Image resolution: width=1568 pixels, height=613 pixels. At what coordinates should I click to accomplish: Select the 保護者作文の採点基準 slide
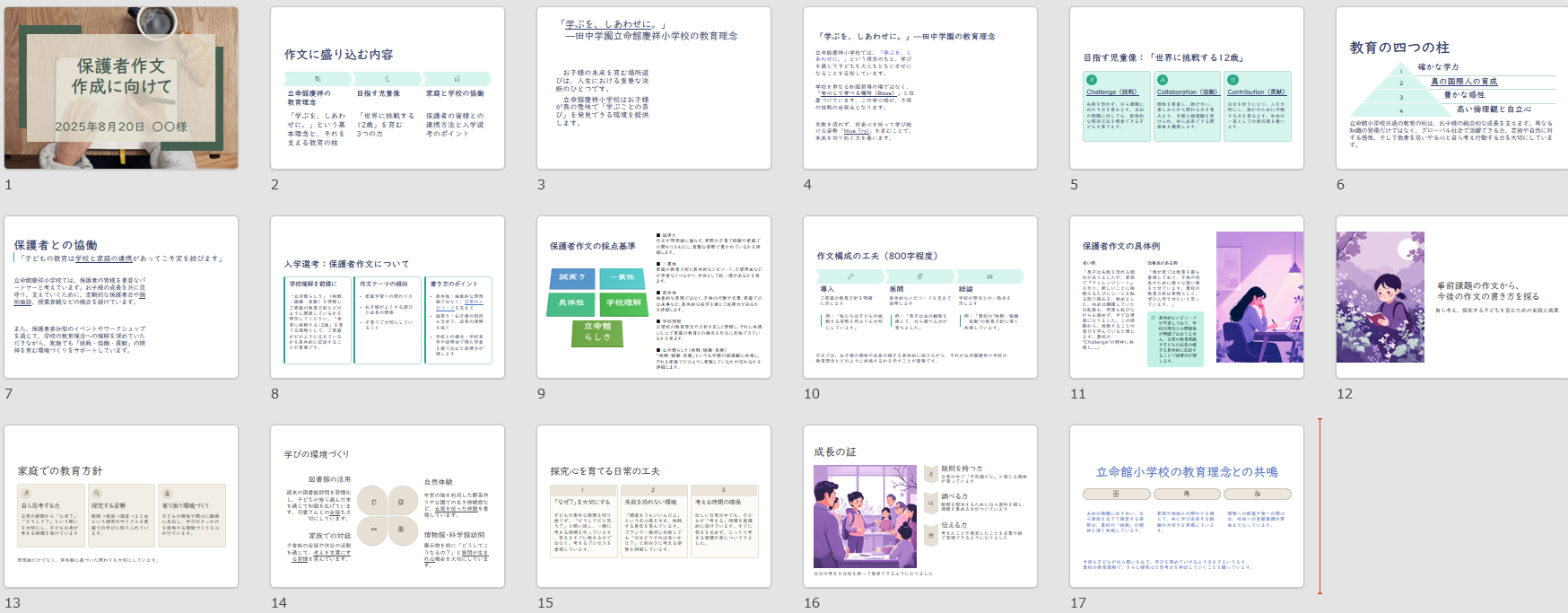click(653, 297)
